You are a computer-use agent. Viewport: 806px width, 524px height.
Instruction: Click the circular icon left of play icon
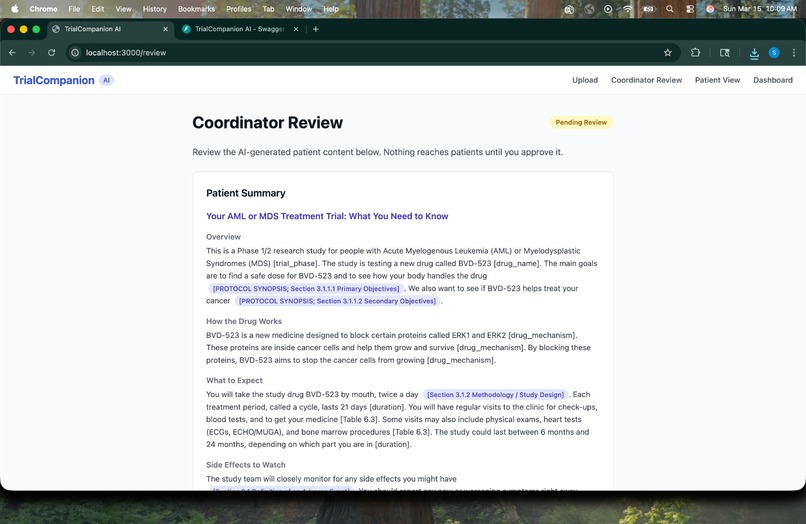(x=589, y=9)
